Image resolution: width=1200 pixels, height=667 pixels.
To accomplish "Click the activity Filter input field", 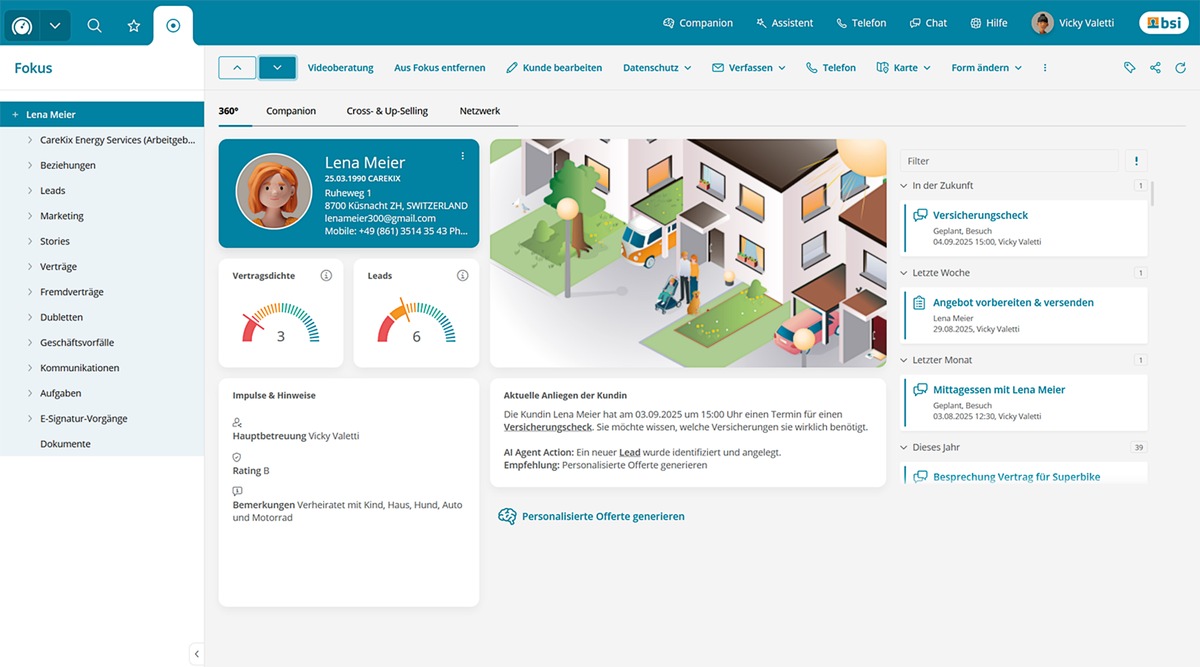I will (x=1008, y=161).
